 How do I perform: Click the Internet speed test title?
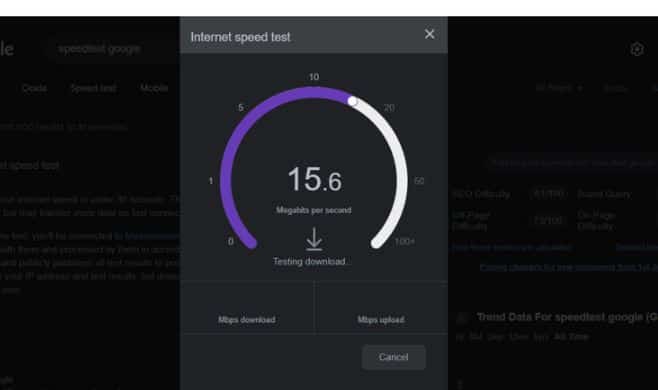240,37
